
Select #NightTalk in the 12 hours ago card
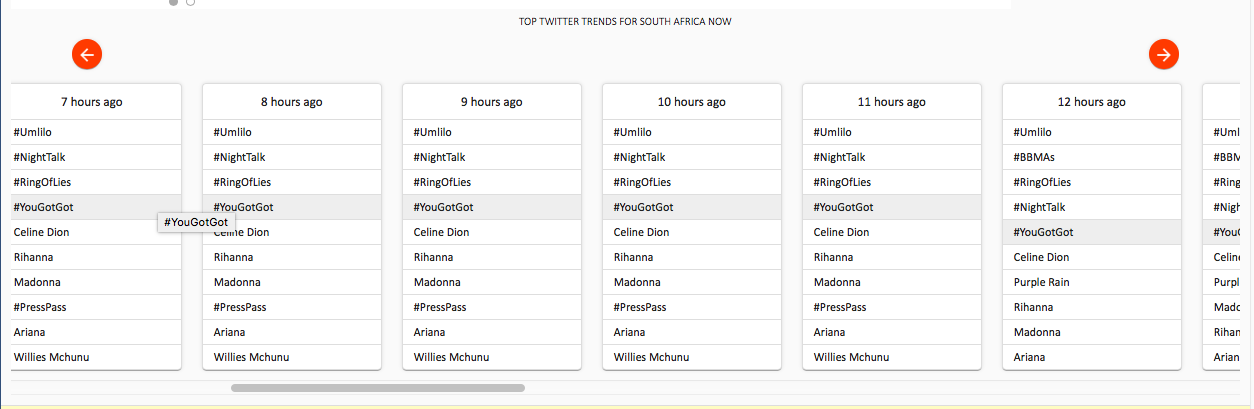[1039, 207]
